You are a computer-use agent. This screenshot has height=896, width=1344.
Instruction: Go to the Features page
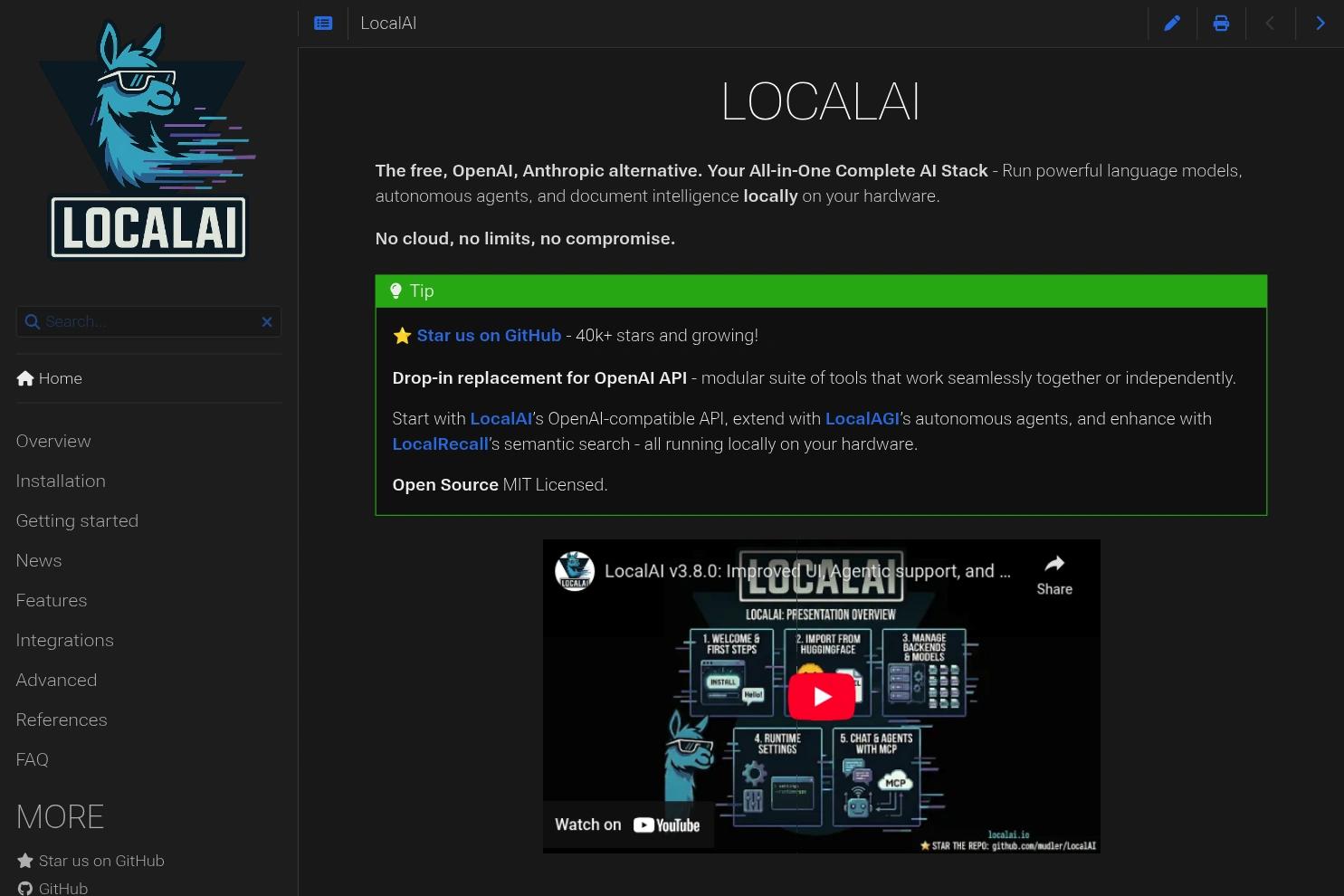point(52,601)
